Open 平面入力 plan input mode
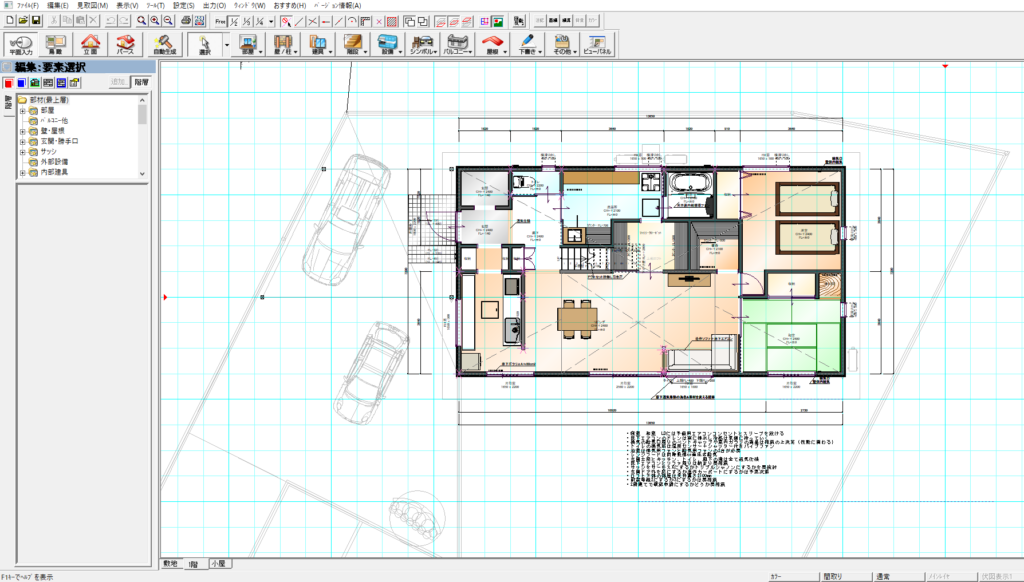This screenshot has height=582, width=1024. point(21,44)
